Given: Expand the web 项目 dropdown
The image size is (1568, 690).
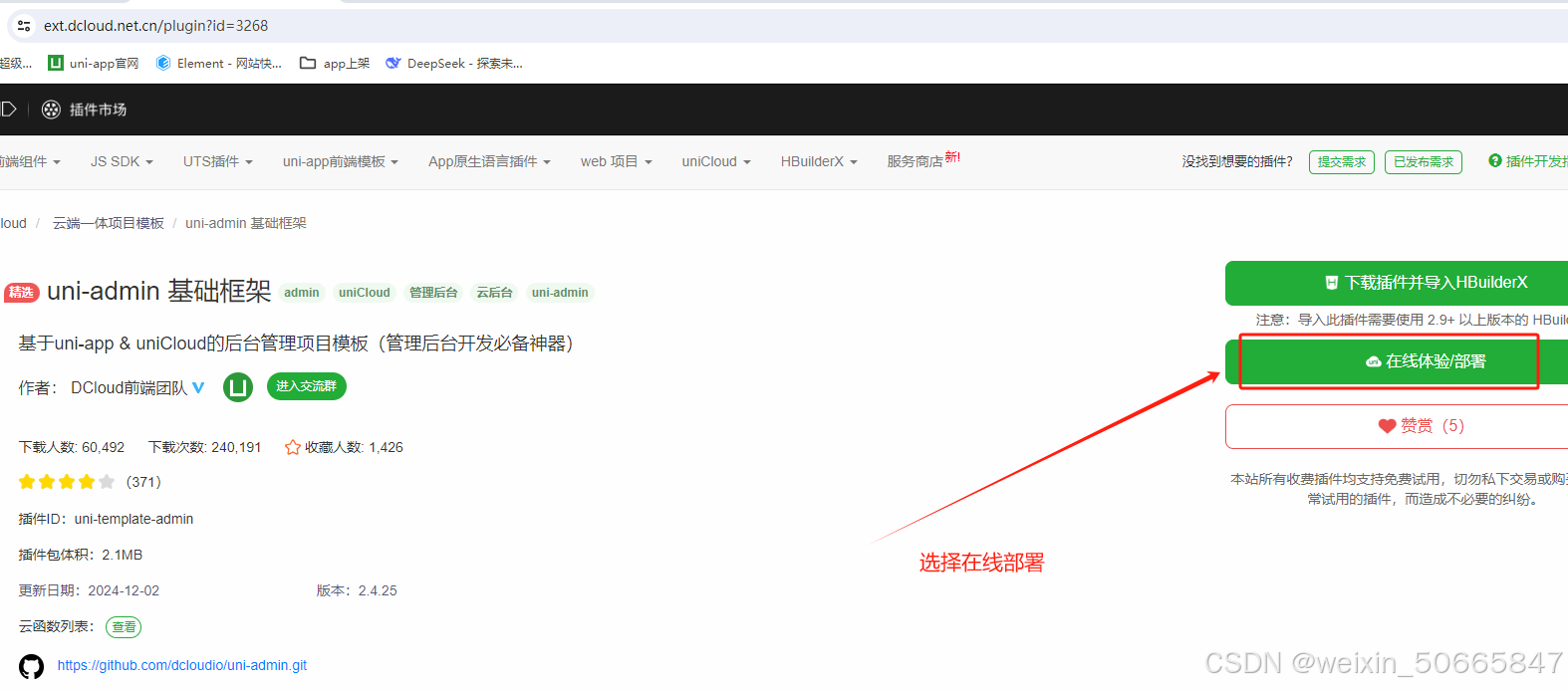Looking at the screenshot, I should (x=616, y=161).
